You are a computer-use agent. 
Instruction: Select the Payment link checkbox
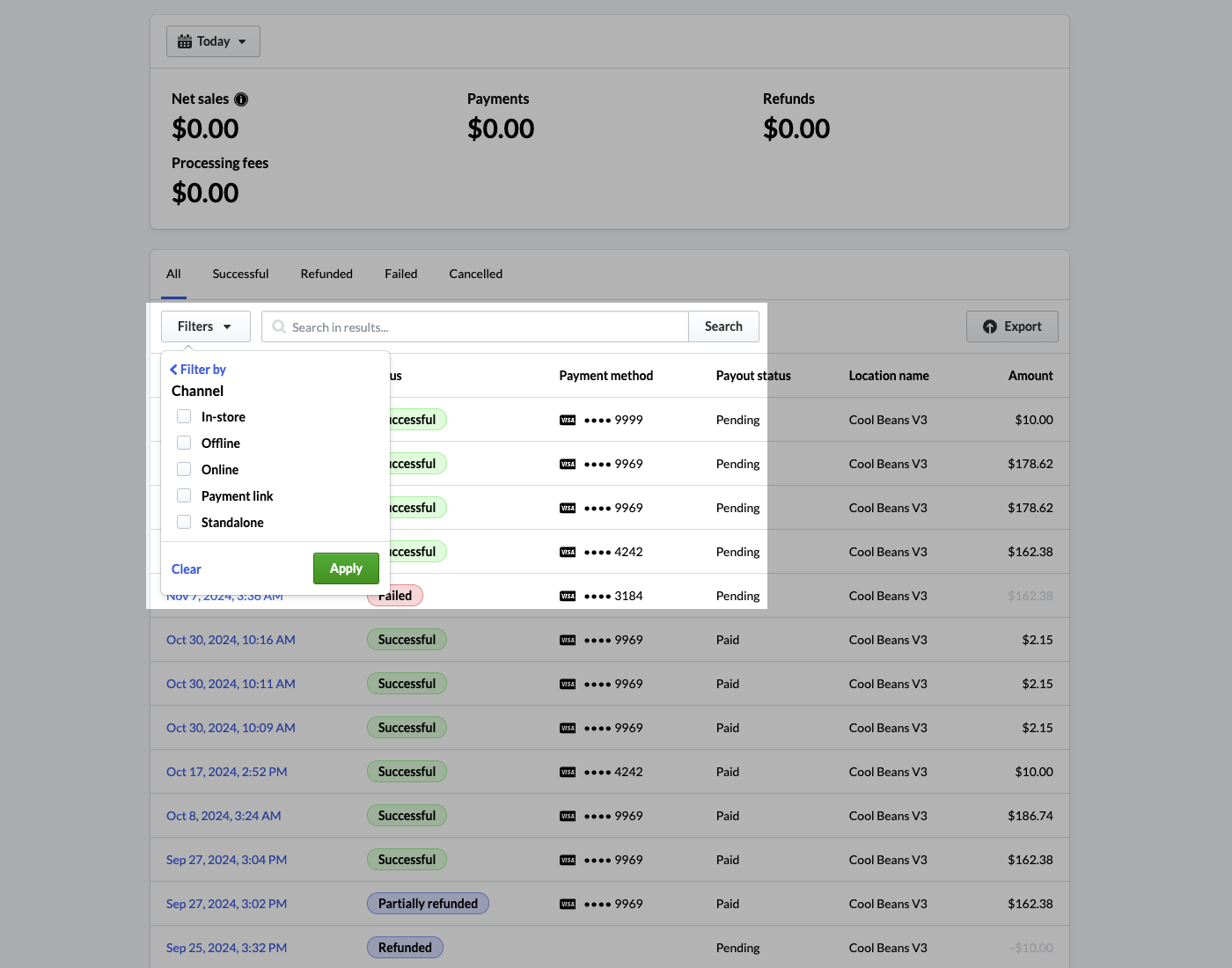[184, 495]
